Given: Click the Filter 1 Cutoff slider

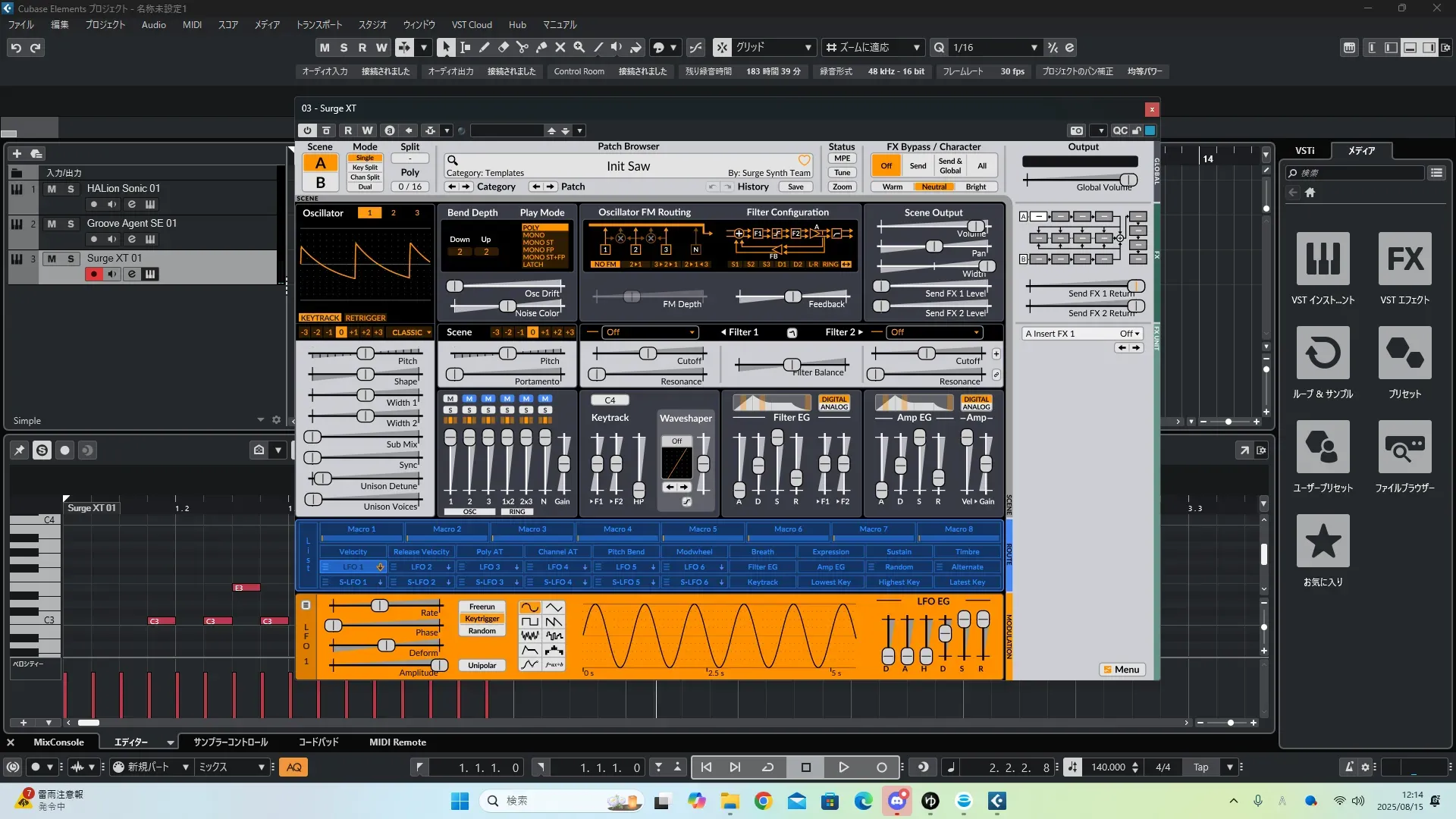Looking at the screenshot, I should [x=648, y=353].
